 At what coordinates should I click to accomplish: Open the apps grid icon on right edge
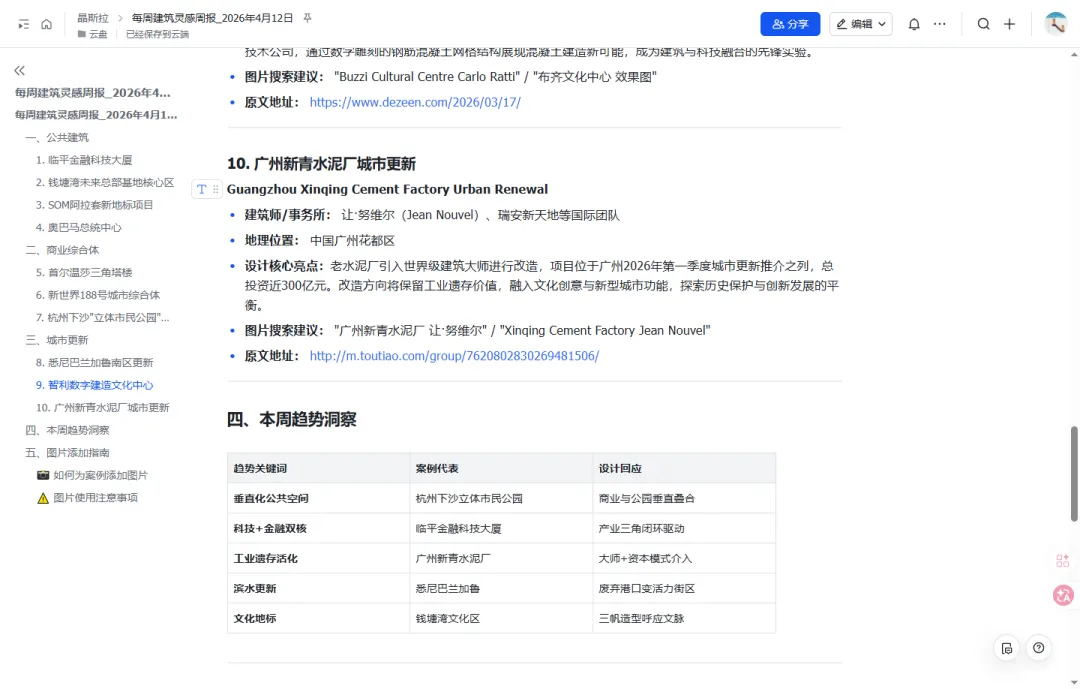(x=1063, y=561)
